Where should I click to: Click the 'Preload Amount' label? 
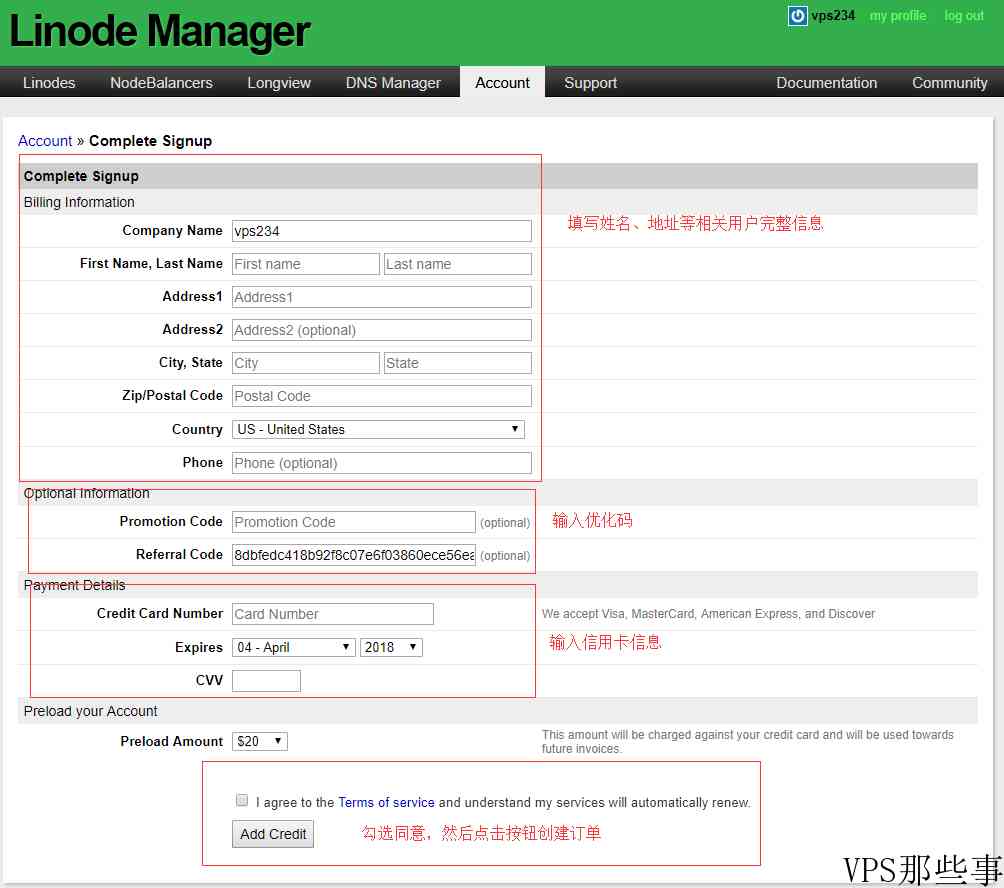(x=172, y=741)
